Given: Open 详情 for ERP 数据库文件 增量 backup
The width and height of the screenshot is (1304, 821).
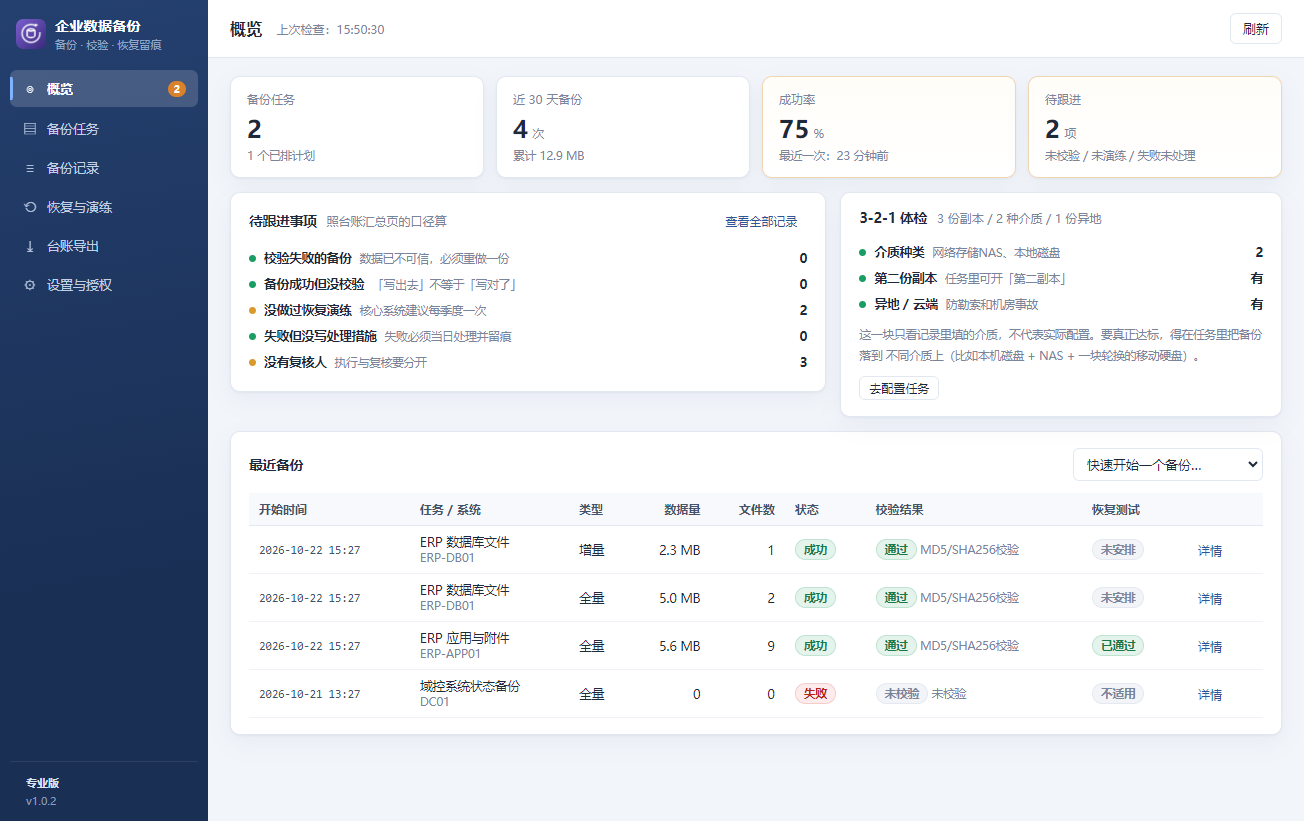Looking at the screenshot, I should coord(1210,551).
